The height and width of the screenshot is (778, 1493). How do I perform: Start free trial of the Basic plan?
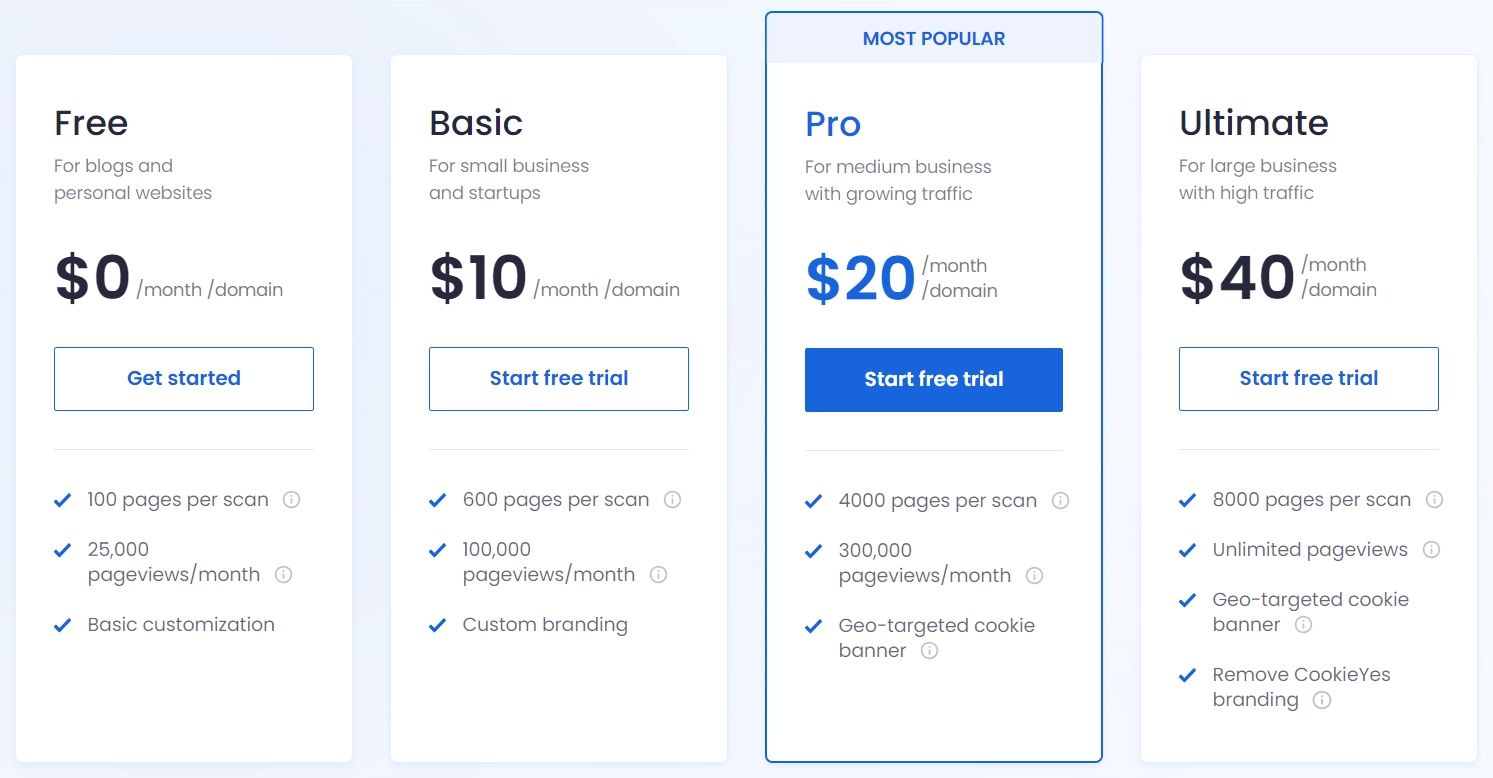click(x=558, y=378)
